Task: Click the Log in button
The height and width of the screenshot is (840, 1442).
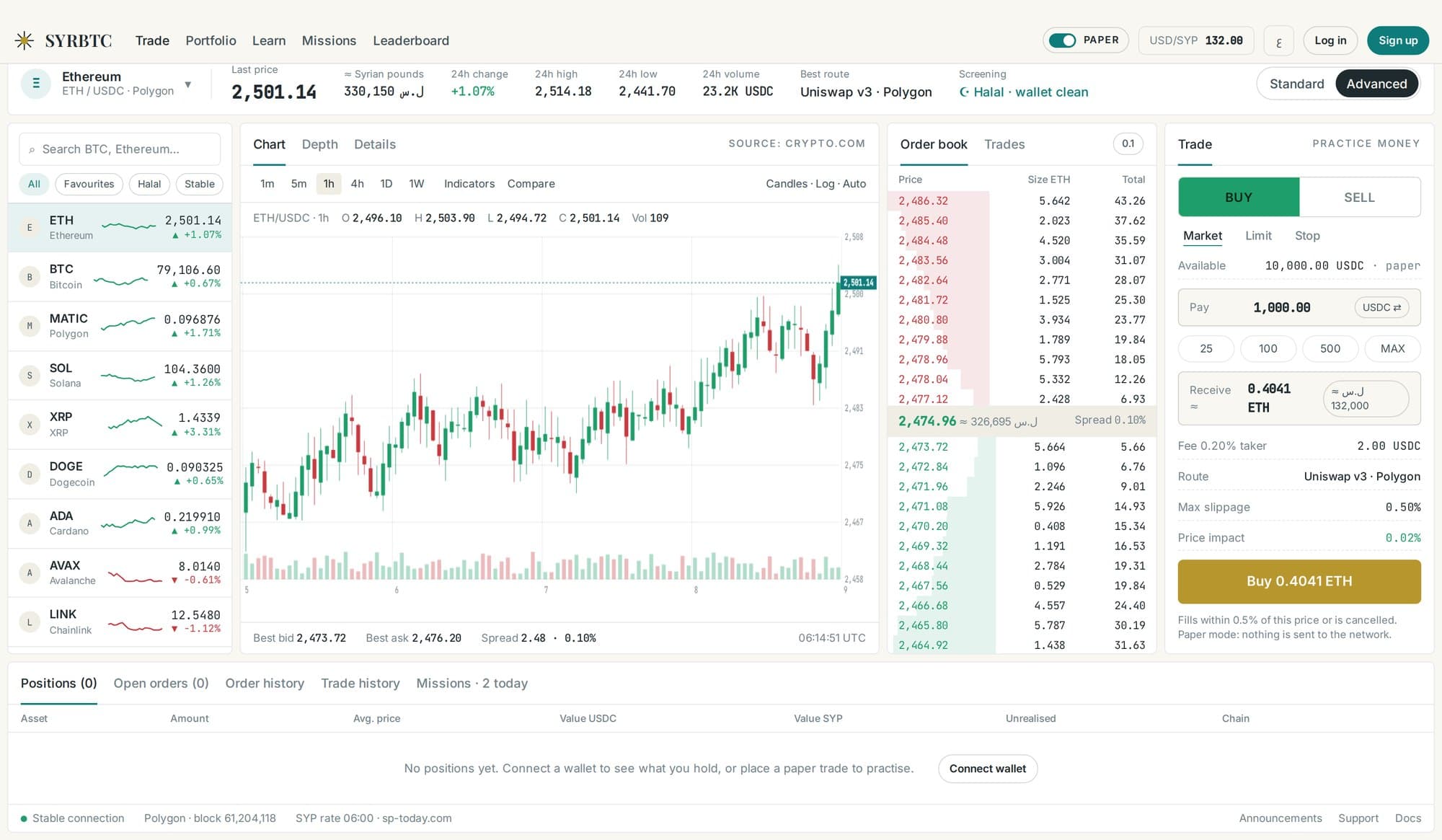Action: click(1330, 40)
